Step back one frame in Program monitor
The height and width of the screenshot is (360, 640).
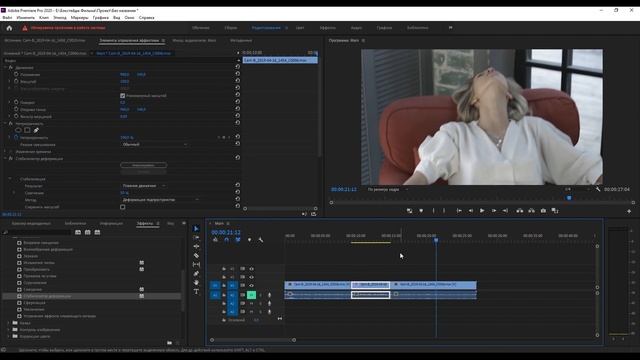tap(471, 211)
